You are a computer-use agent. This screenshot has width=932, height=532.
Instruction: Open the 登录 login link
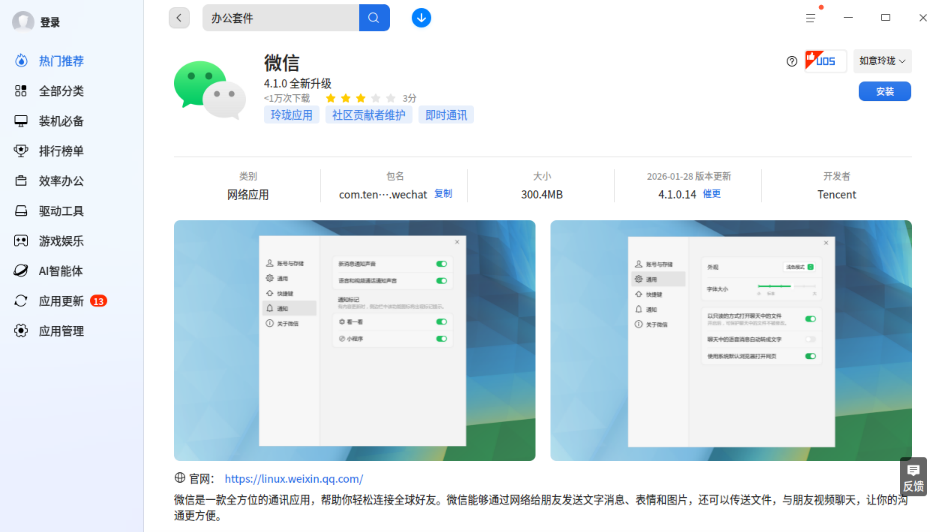pyautogui.click(x=50, y=23)
